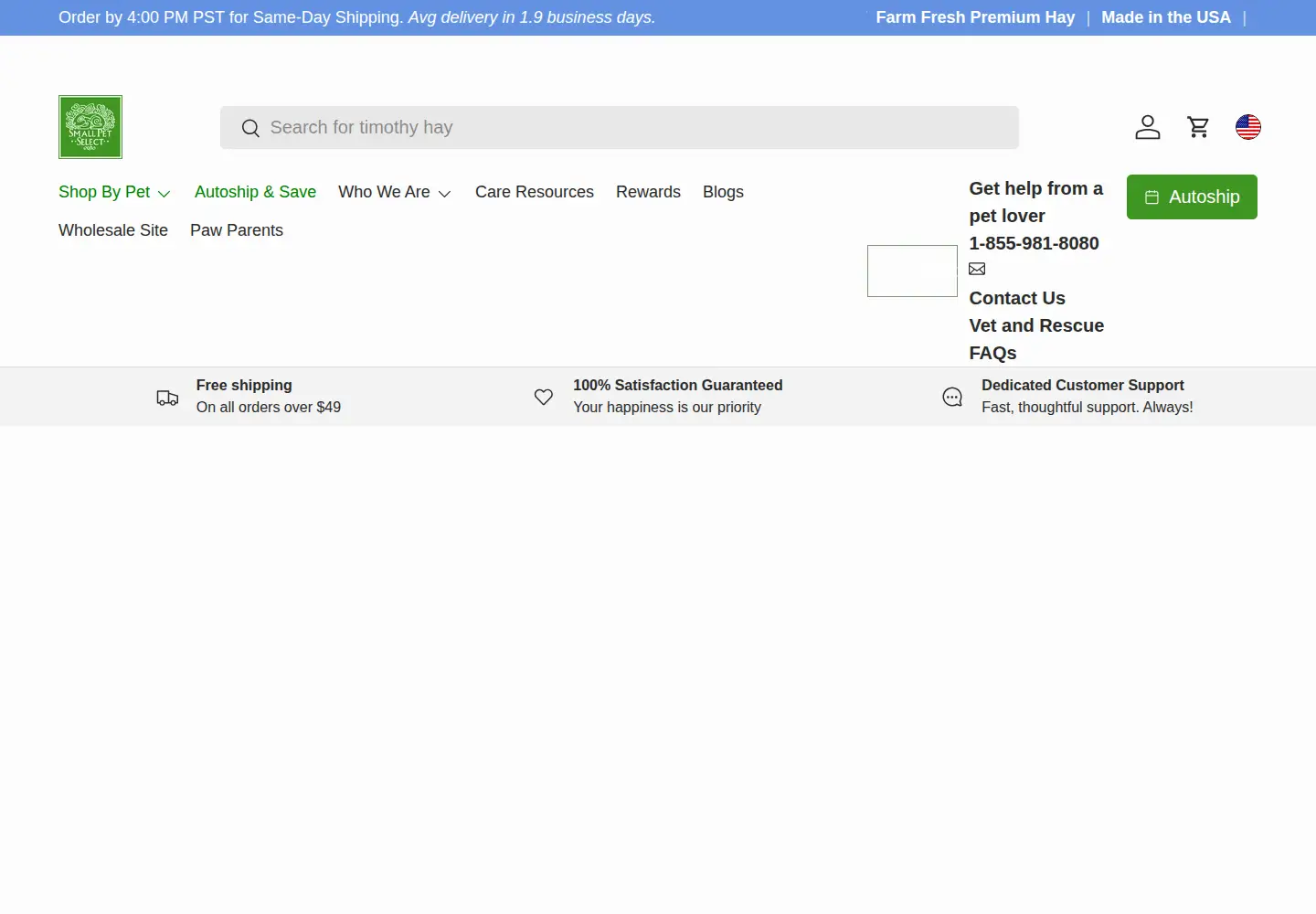Click the Dedicated Customer Support heading

[x=1083, y=386]
